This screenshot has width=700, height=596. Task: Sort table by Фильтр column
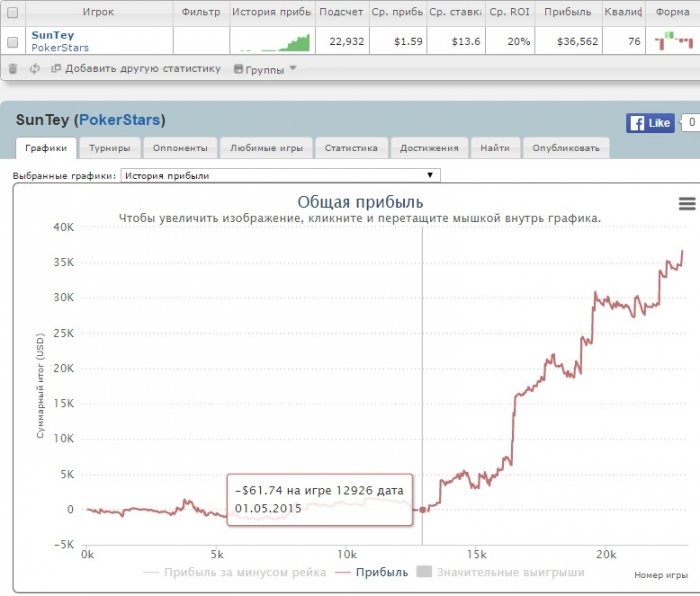[x=201, y=12]
